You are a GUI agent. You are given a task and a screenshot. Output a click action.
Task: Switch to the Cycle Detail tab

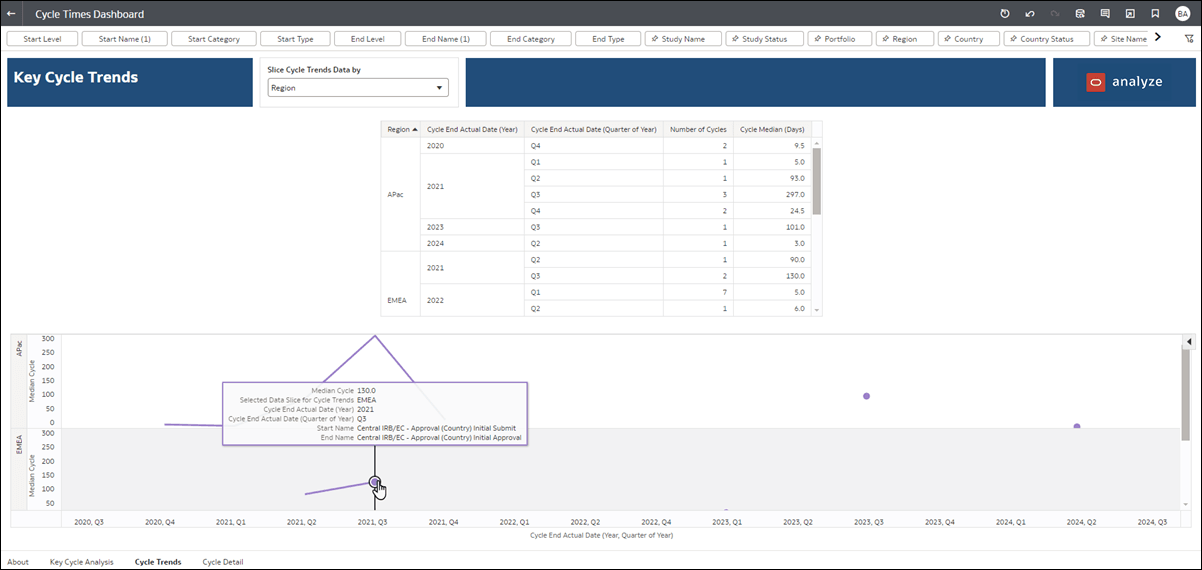222,562
